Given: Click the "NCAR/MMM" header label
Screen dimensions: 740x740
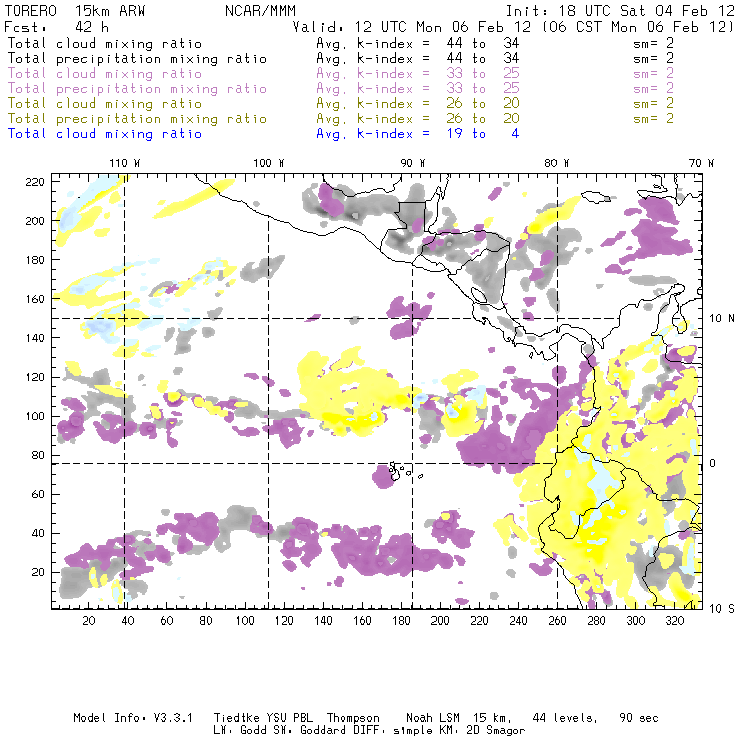Looking at the screenshot, I should [x=260, y=11].
